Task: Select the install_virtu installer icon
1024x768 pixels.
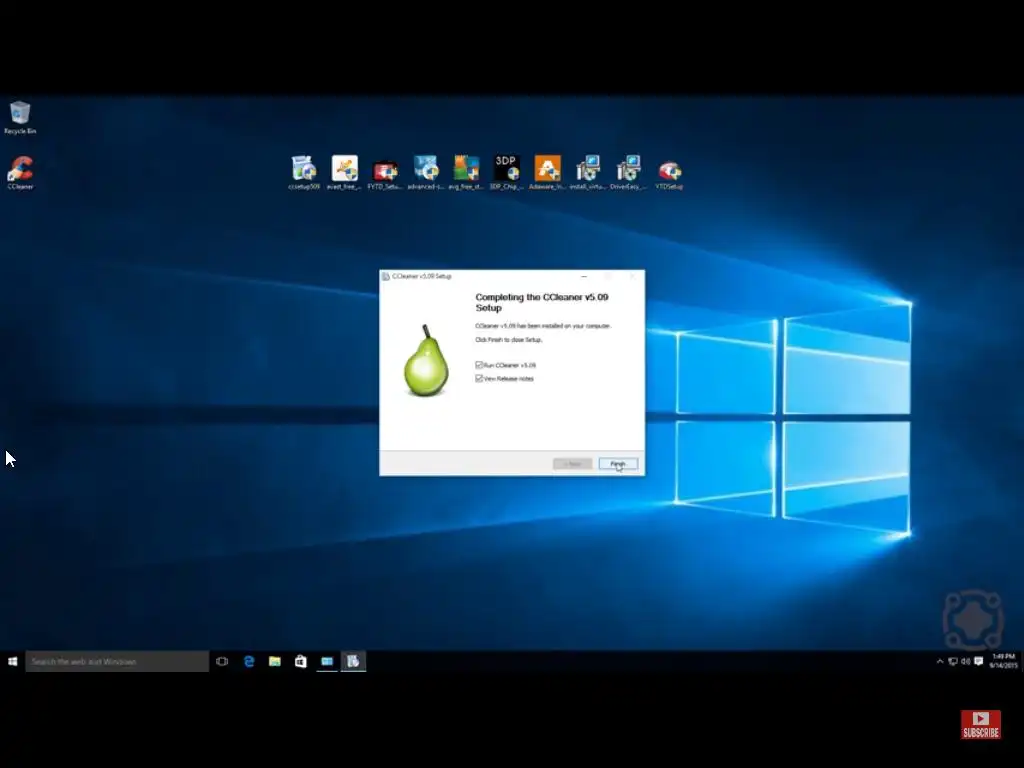Action: [588, 172]
